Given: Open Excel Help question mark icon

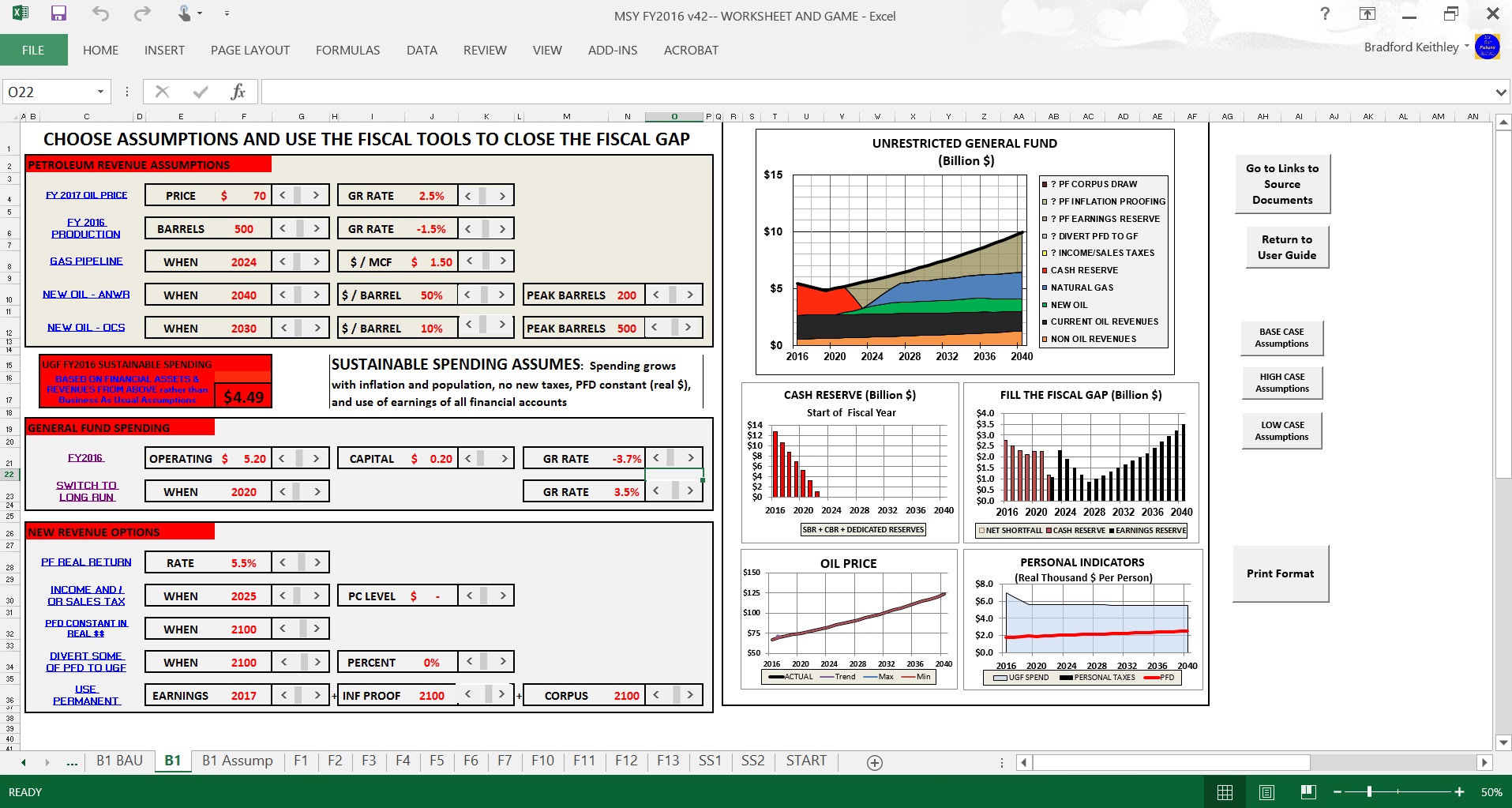Looking at the screenshot, I should click(1324, 14).
